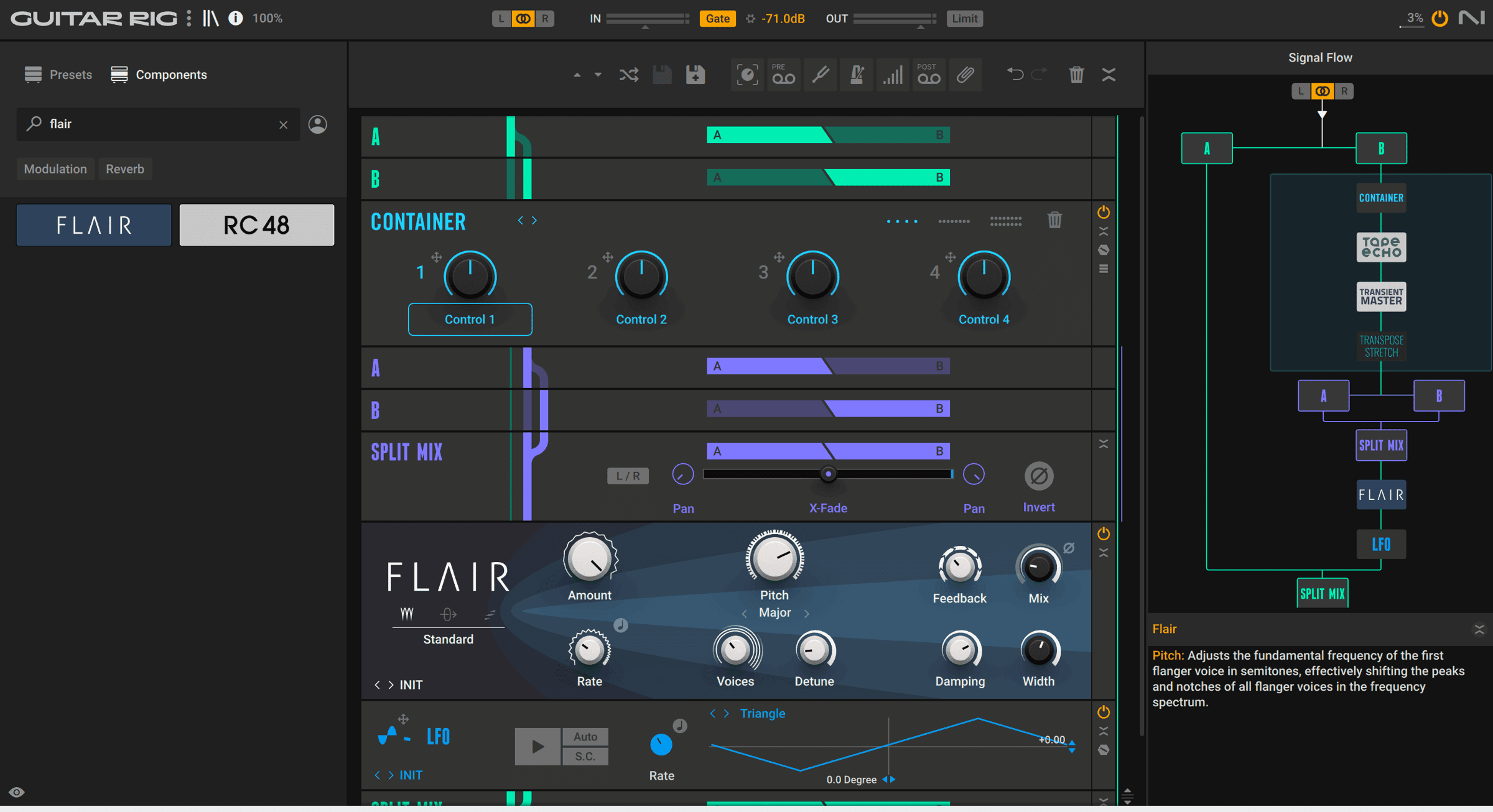Click the info icon in header
Screen dimensions: 1493x812
pyautogui.click(x=235, y=18)
